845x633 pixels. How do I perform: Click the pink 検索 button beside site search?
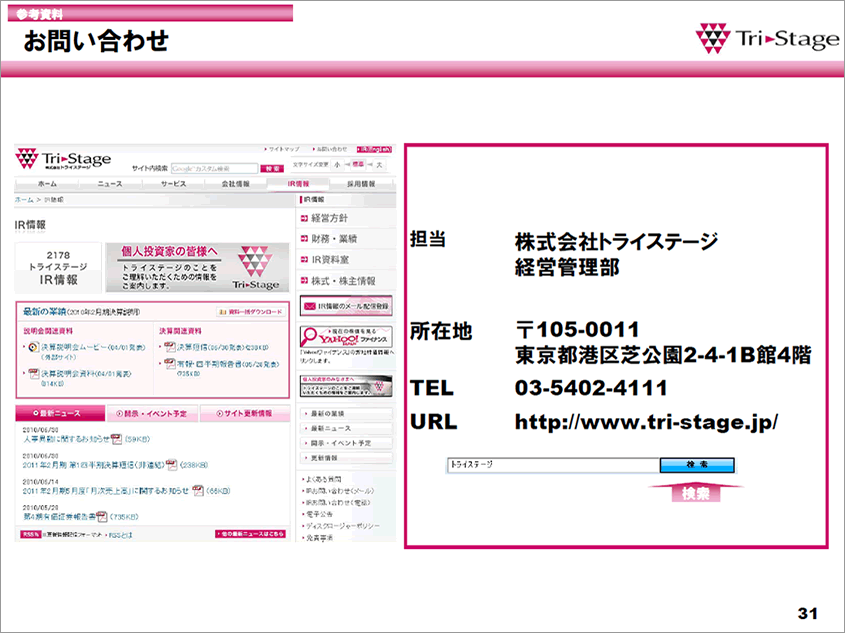(x=273, y=169)
